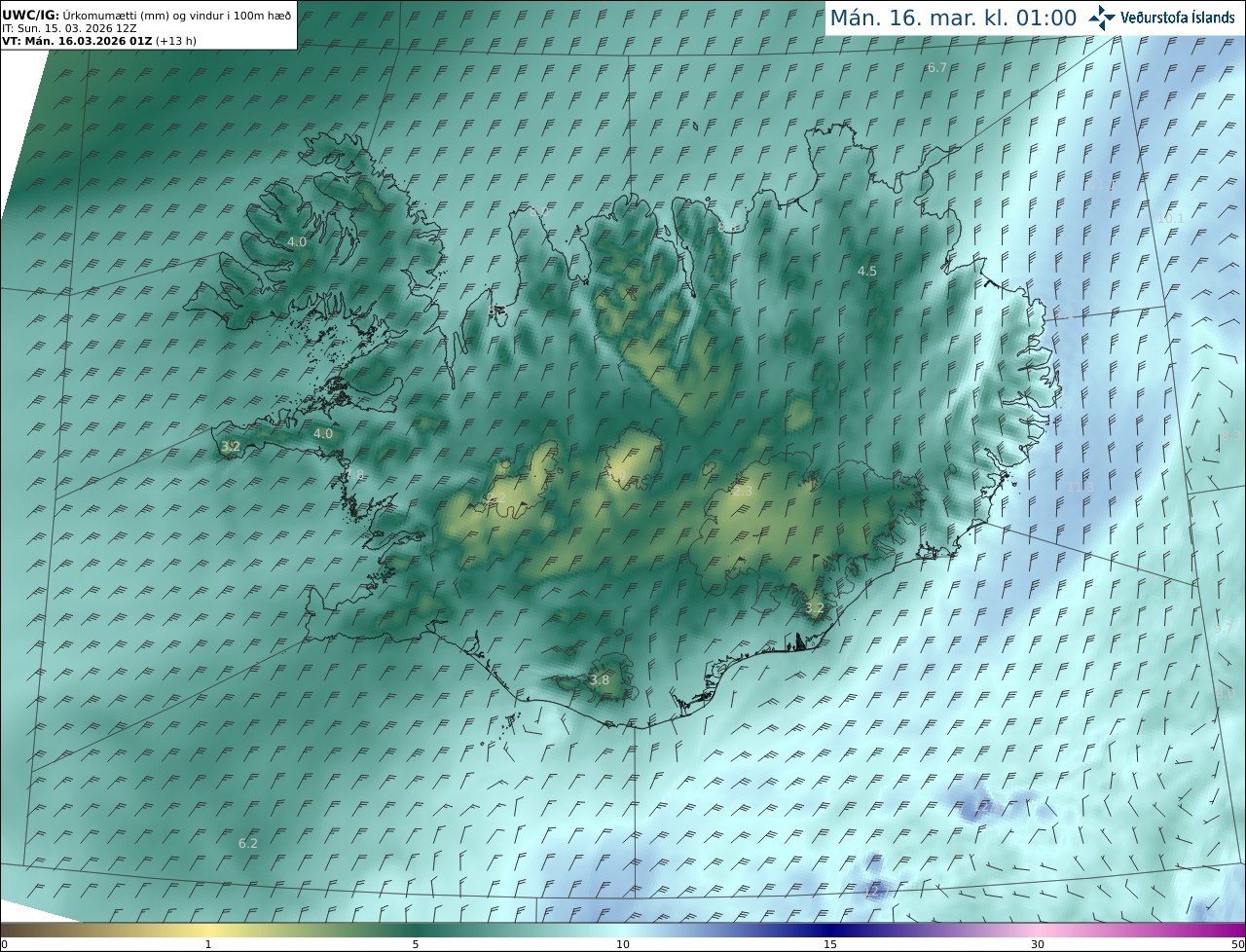Screen dimensions: 1246x952
Task: Select the 3.8 value near the south coast glacier
Action: click(600, 680)
